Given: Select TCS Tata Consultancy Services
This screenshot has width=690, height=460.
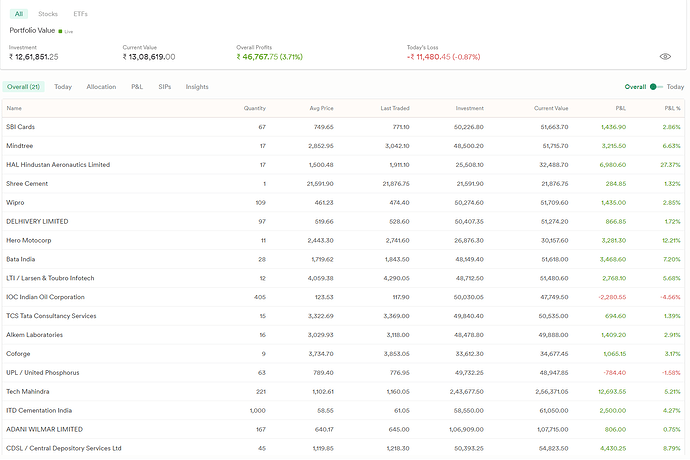Looking at the screenshot, I should (51, 316).
